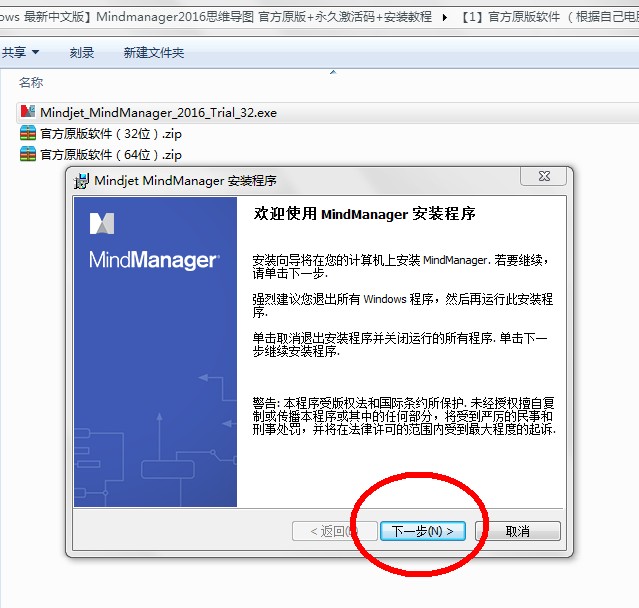Viewport: 639px width, 608px height.
Task: Open the 共享 dropdown in Explorer toolbar
Action: 20,52
